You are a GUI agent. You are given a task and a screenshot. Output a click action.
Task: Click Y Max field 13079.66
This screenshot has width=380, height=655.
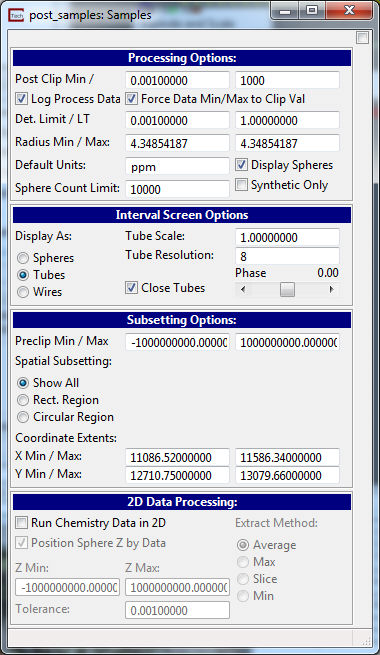[287, 475]
